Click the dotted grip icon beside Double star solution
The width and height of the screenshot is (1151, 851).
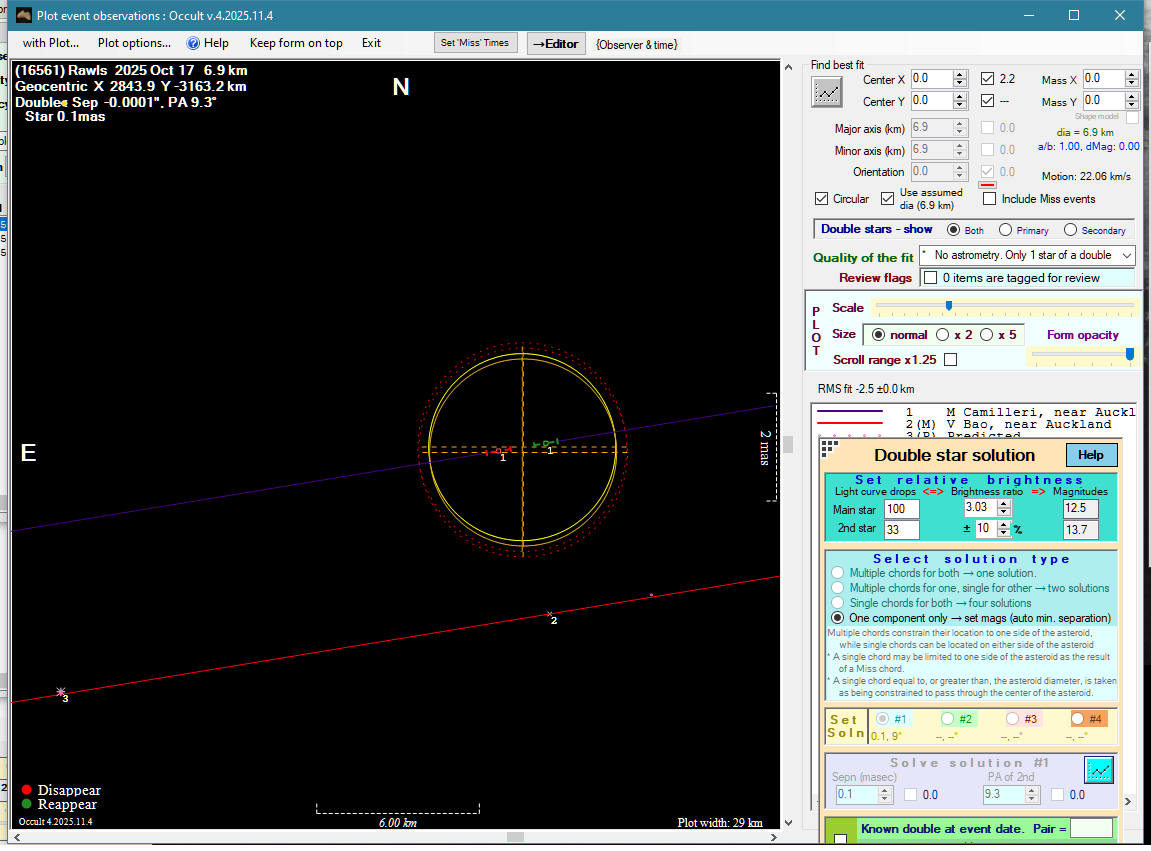[828, 448]
